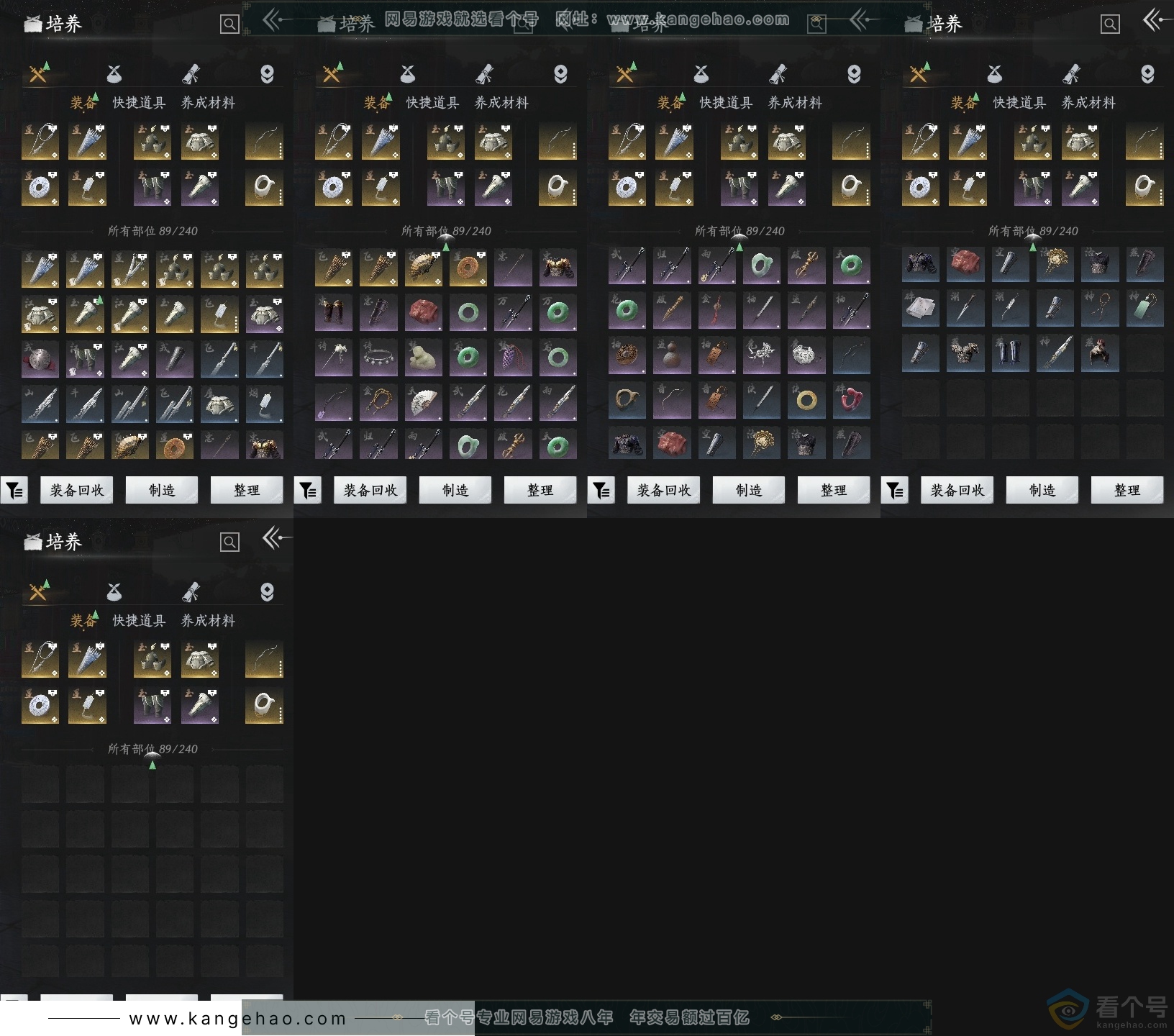Click the back arrow in the bottom-left 培养 panel
Screen dimensions: 1174x1036
coord(277,539)
